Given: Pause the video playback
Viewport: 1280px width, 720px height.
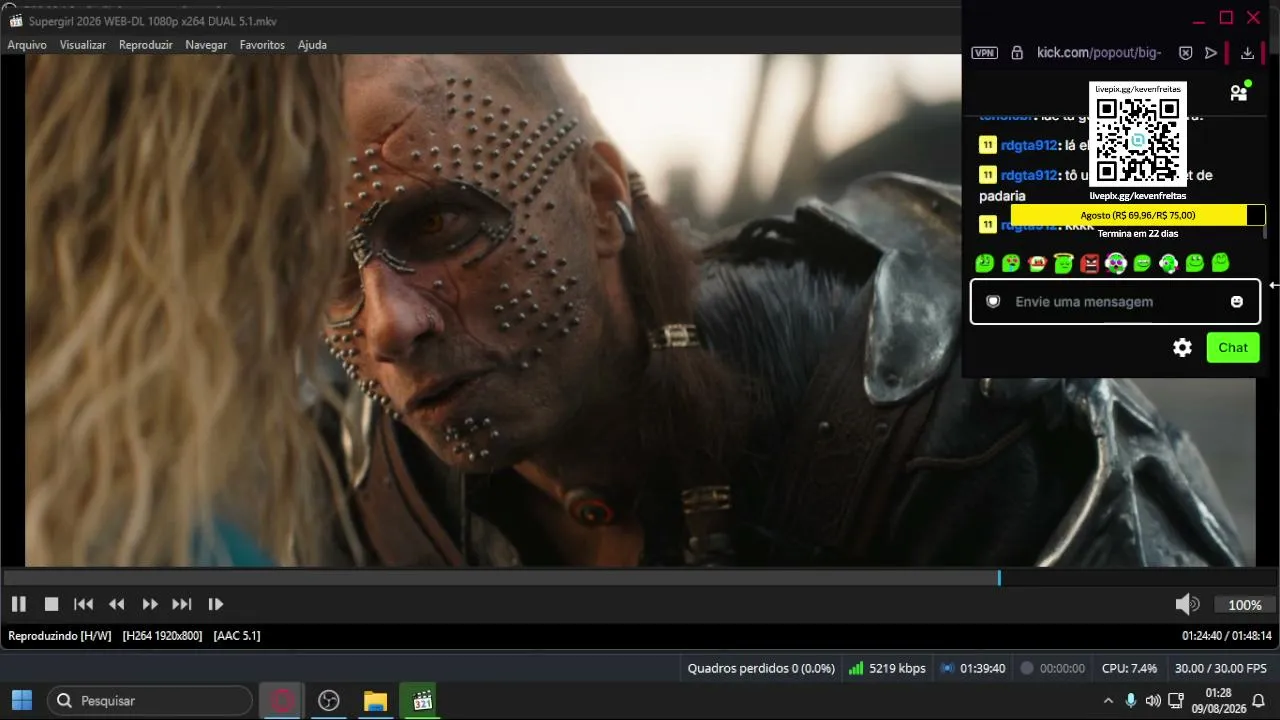Looking at the screenshot, I should [x=18, y=604].
